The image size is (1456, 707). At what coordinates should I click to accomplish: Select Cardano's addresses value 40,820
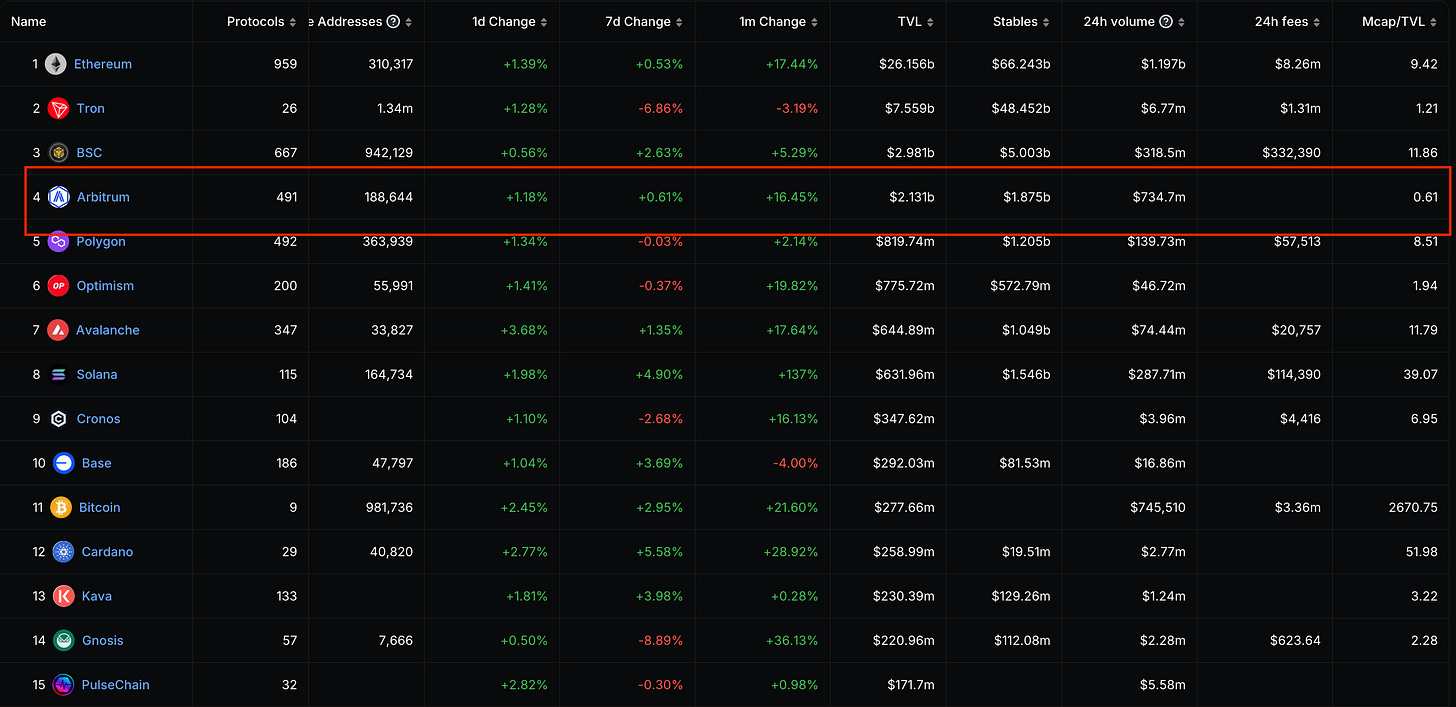click(x=391, y=552)
